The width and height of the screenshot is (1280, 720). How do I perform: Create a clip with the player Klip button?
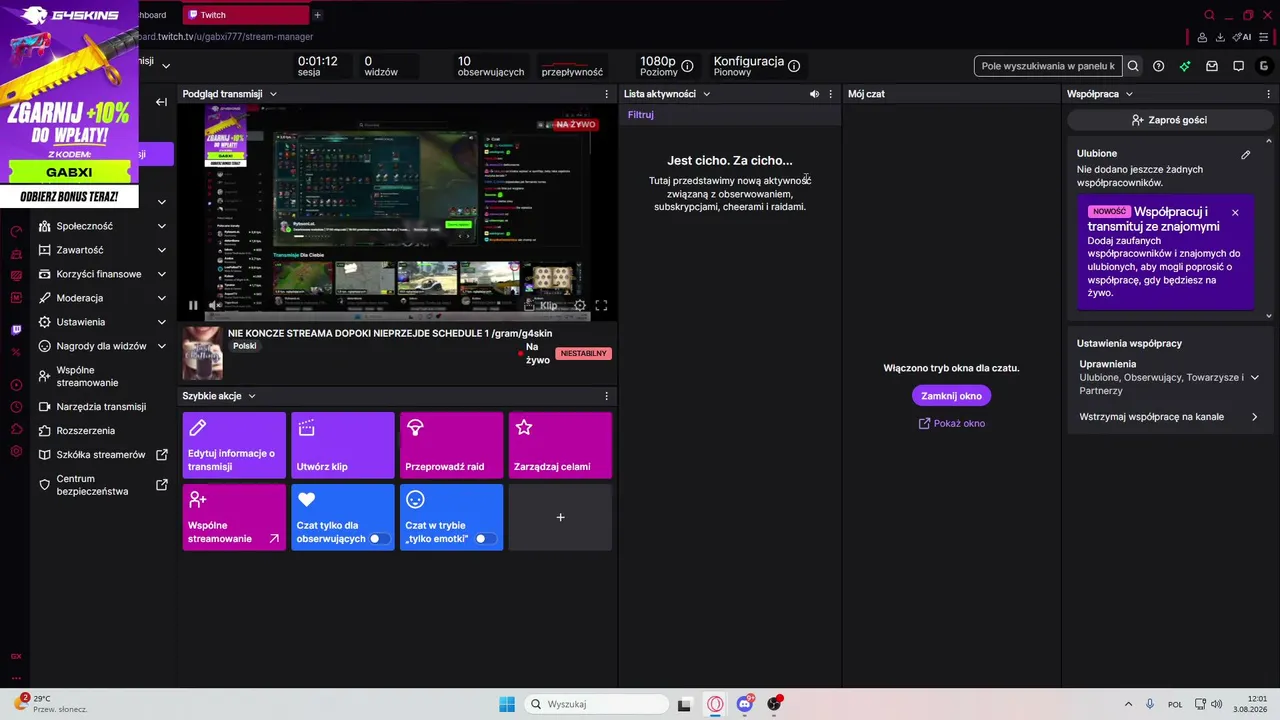point(541,306)
